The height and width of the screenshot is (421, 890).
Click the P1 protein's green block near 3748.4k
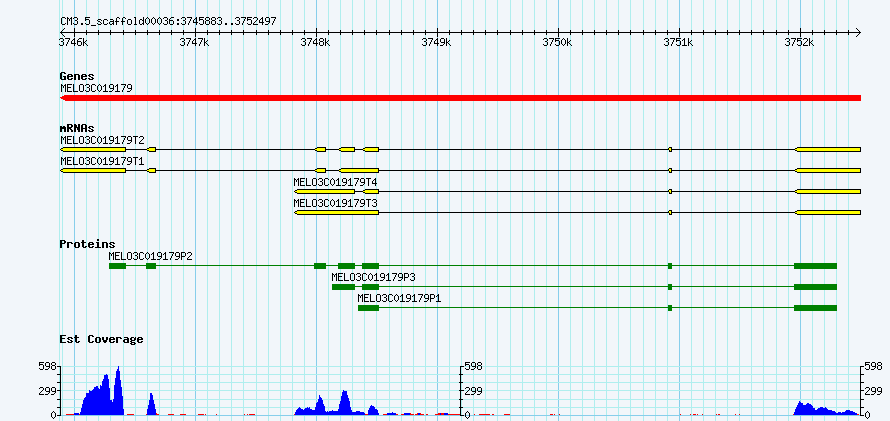[368, 308]
